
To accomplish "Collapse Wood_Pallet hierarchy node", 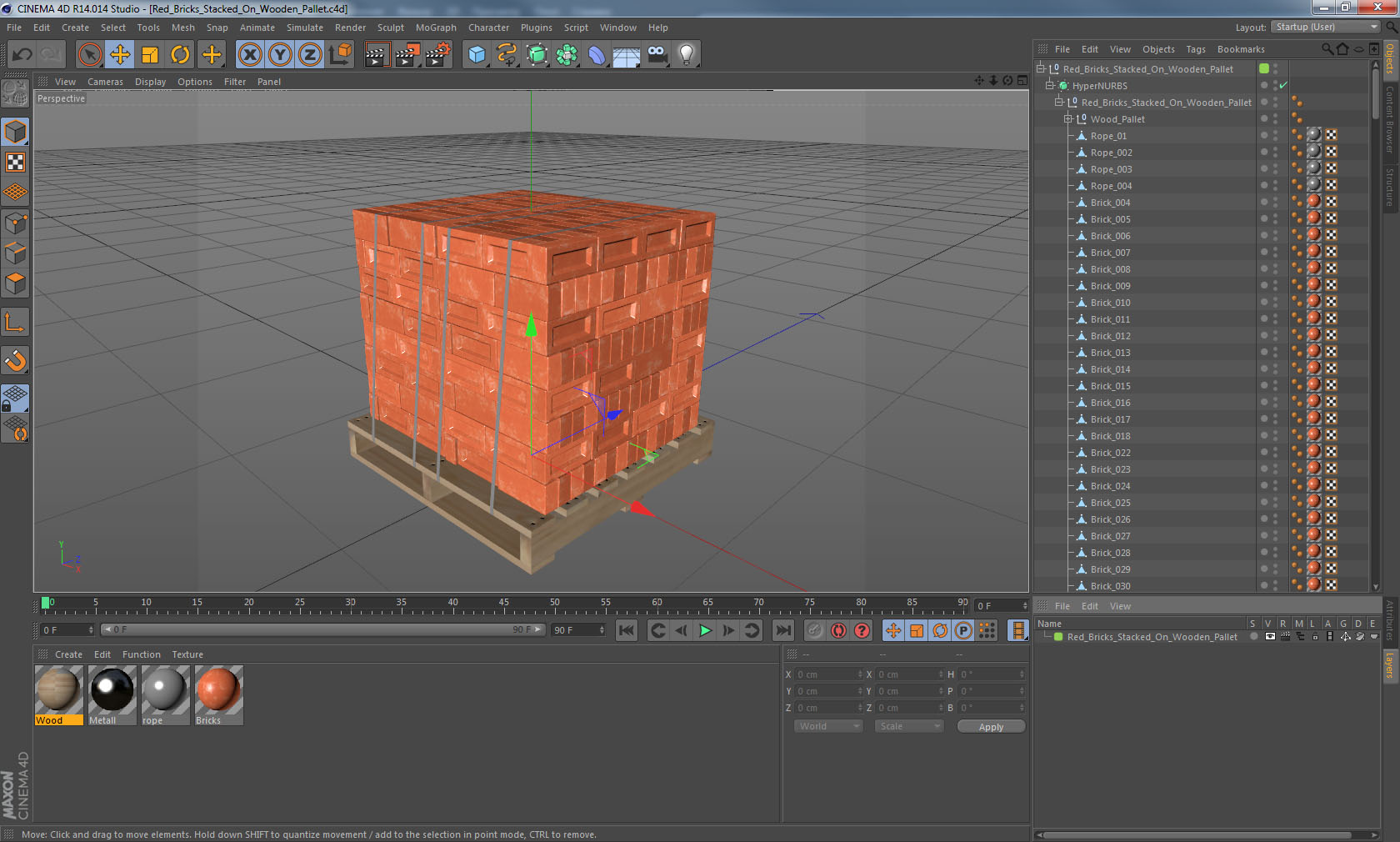I will tap(1068, 119).
